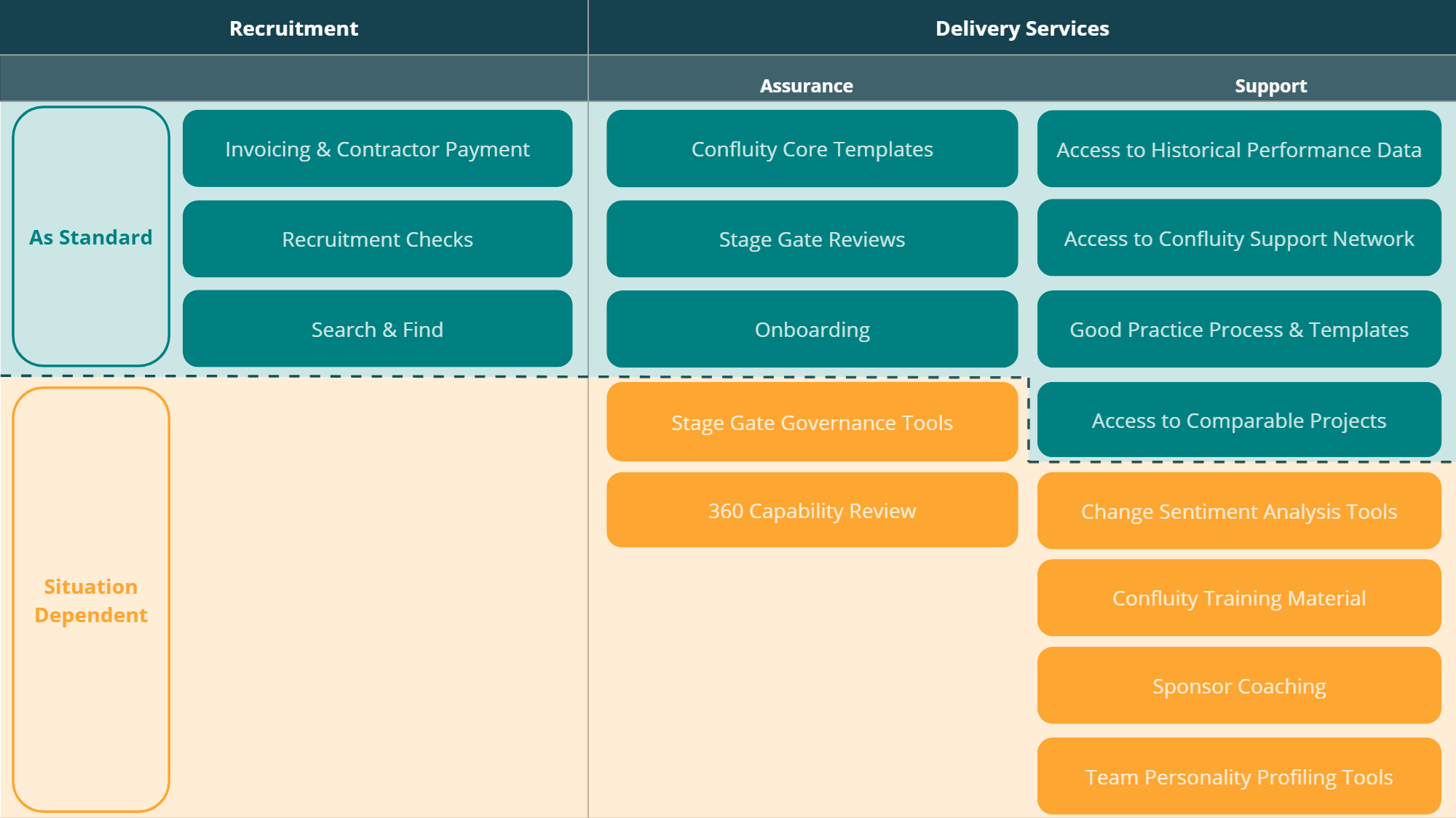Select the Sponsor Coaching box

point(1239,686)
